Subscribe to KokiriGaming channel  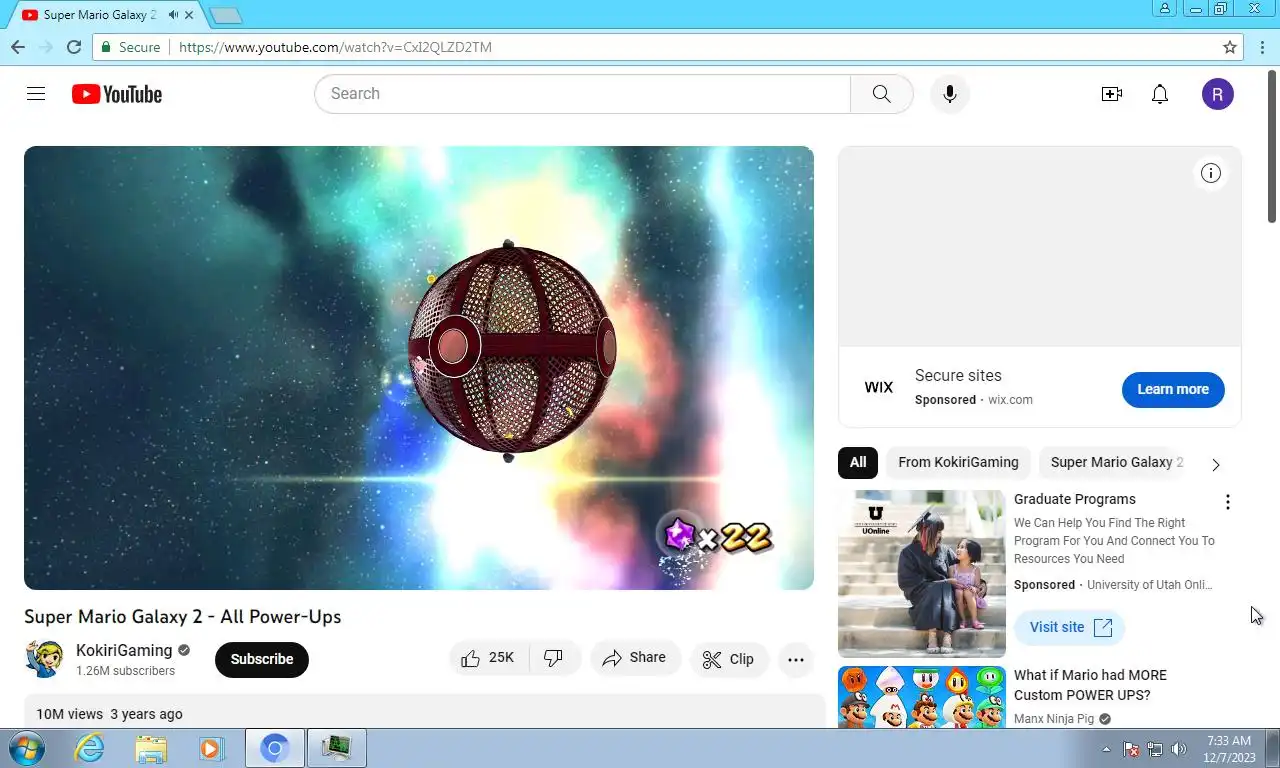(262, 659)
